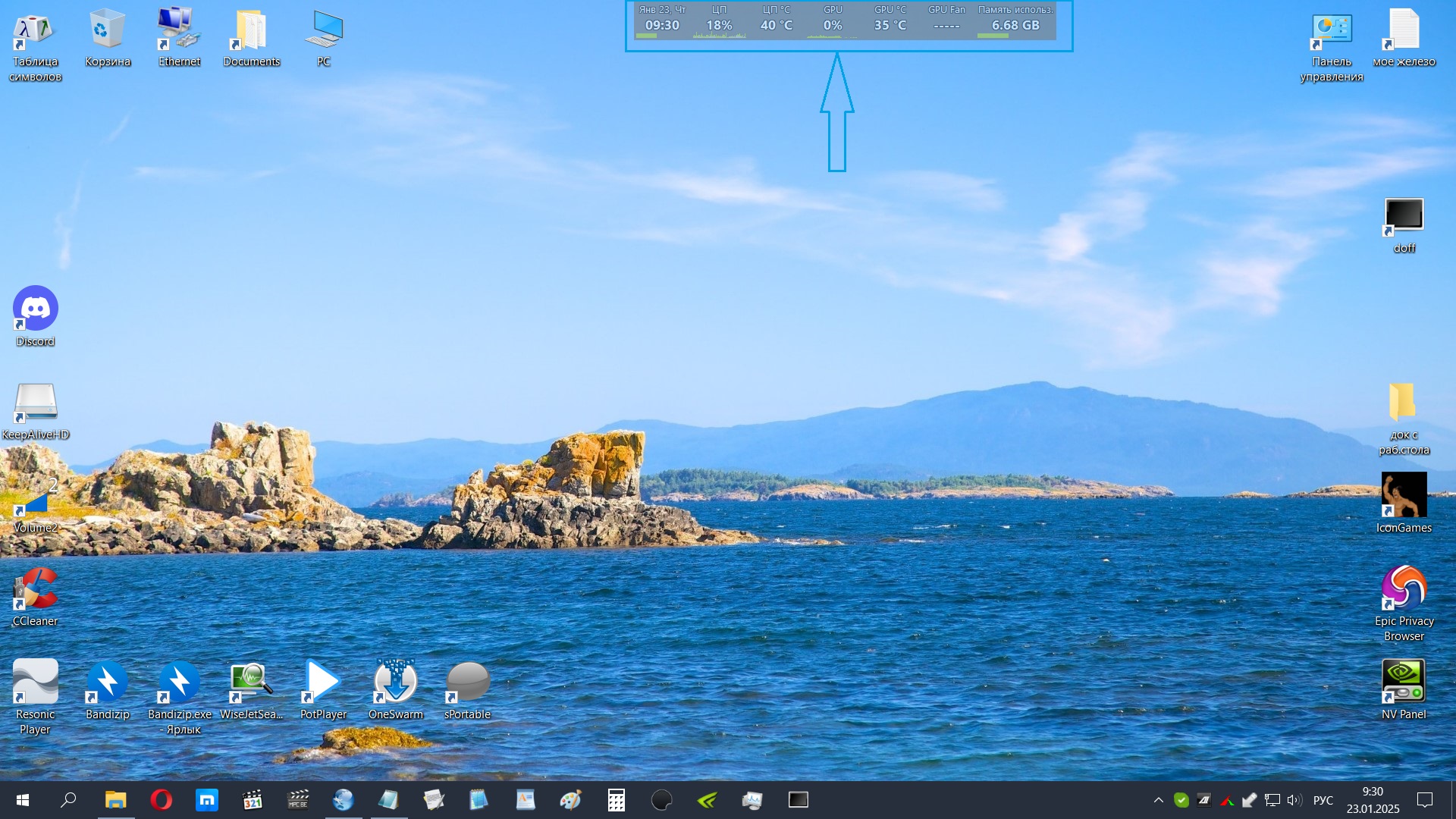This screenshot has width=1456, height=819.
Task: Select the NV Panel shortcut
Action: (1403, 681)
